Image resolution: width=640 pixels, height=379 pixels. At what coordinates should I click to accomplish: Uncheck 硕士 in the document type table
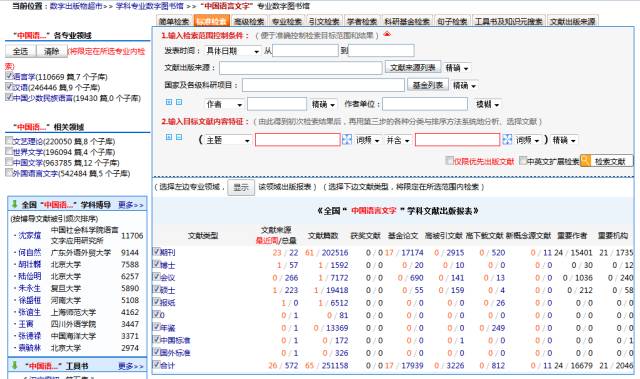point(156,289)
